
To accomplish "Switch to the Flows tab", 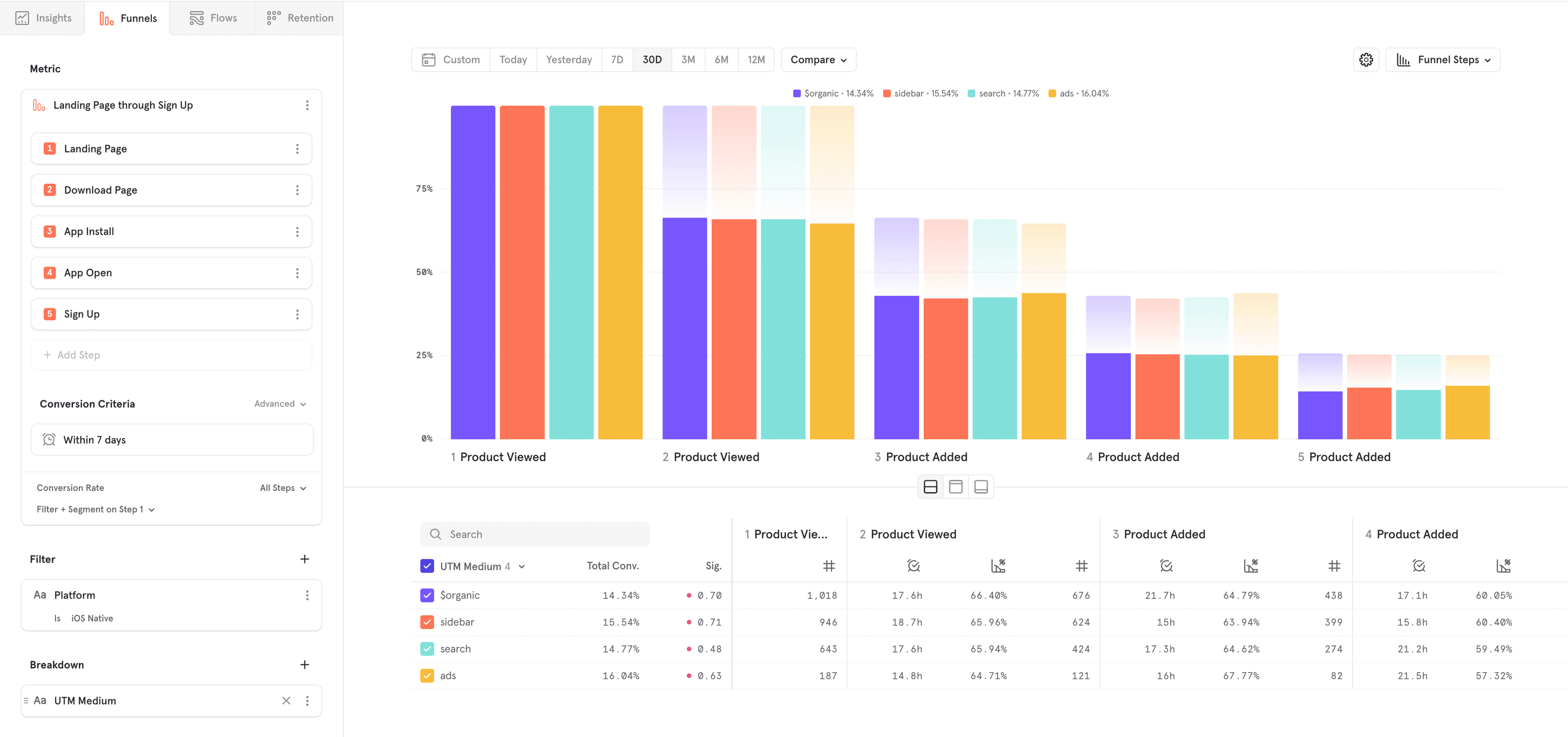I will [212, 18].
